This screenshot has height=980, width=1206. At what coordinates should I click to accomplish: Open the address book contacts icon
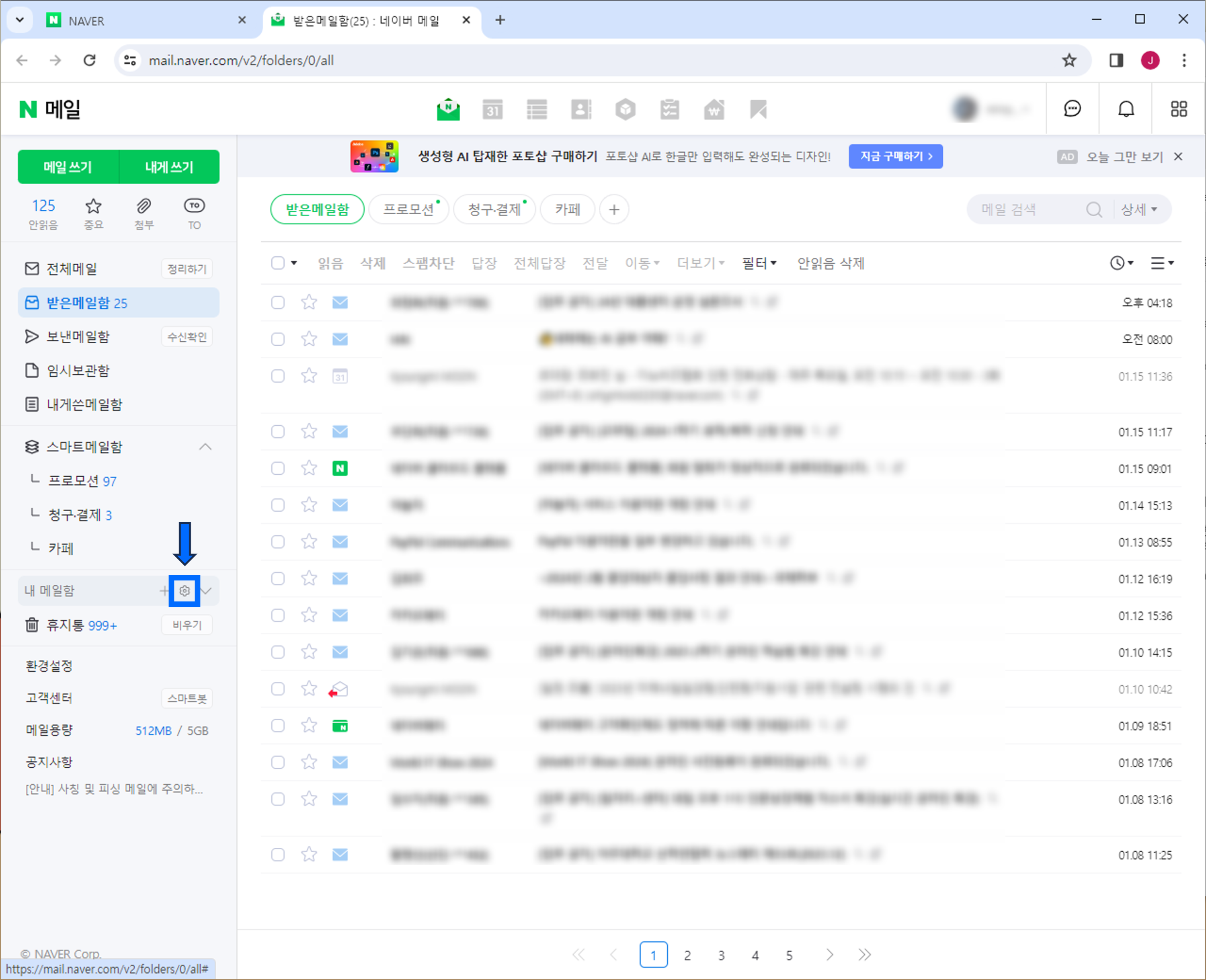click(581, 109)
